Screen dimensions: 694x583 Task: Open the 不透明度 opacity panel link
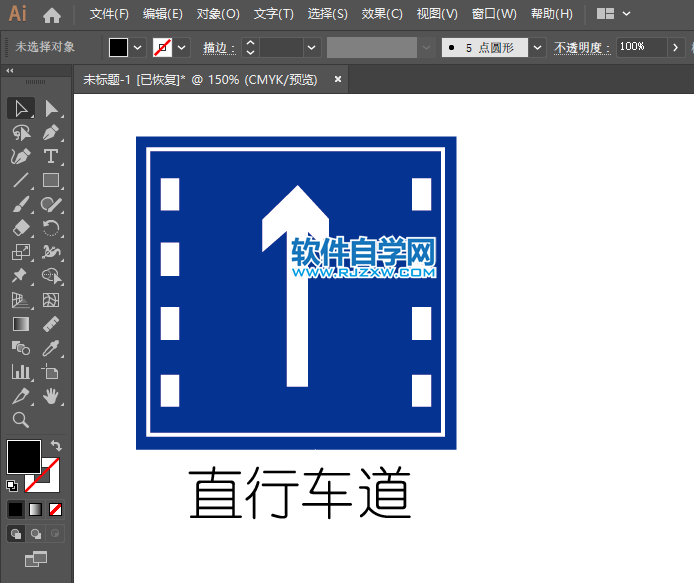[582, 48]
